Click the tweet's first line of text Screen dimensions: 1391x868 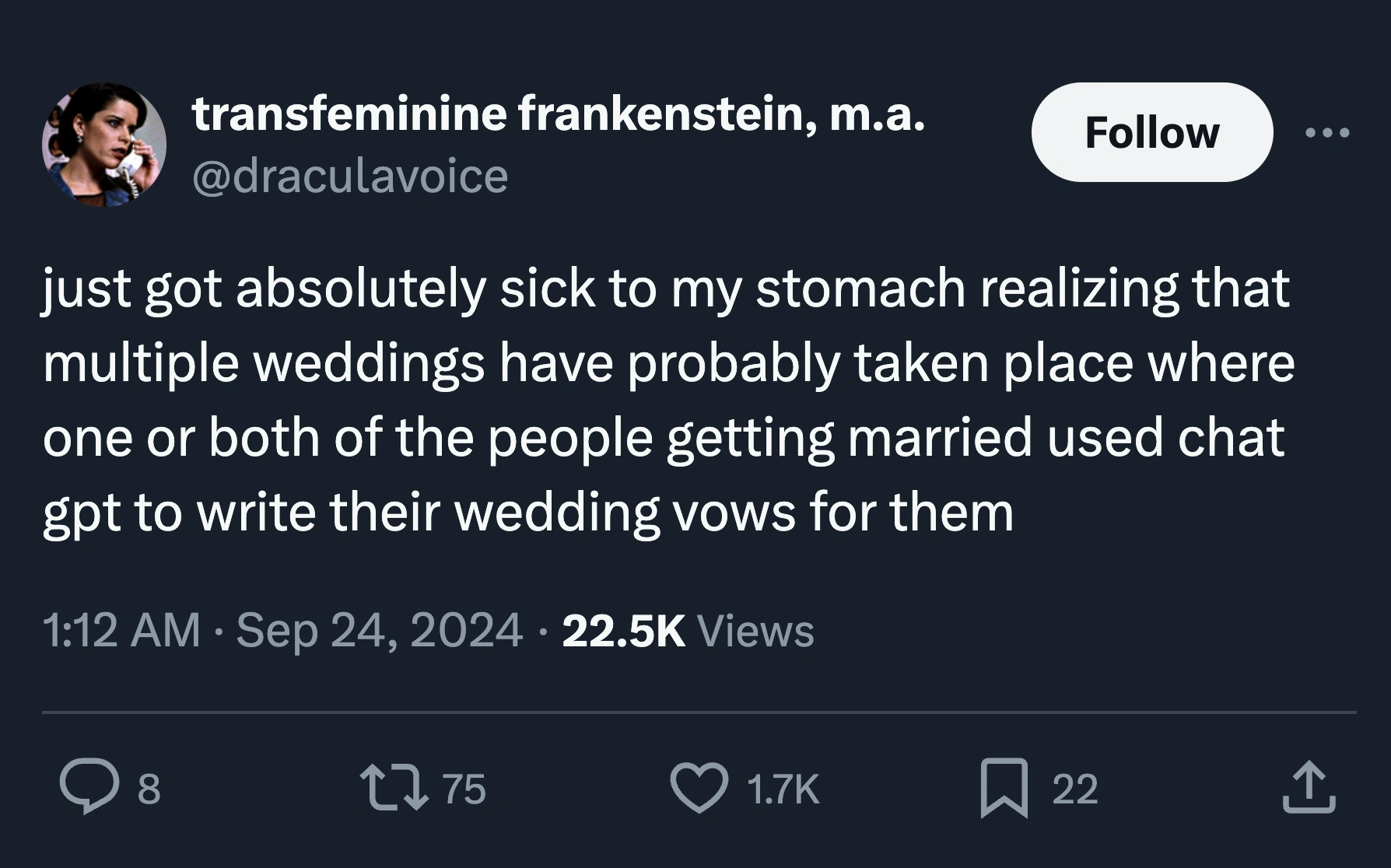click(666, 289)
